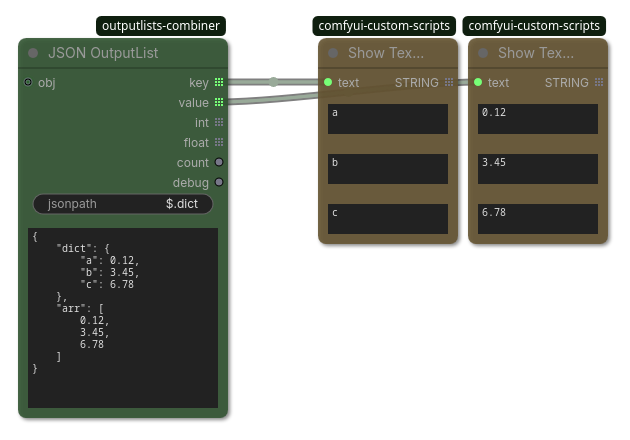Click the green text input of second Show Text node
The height and width of the screenshot is (440, 630).
[478, 82]
